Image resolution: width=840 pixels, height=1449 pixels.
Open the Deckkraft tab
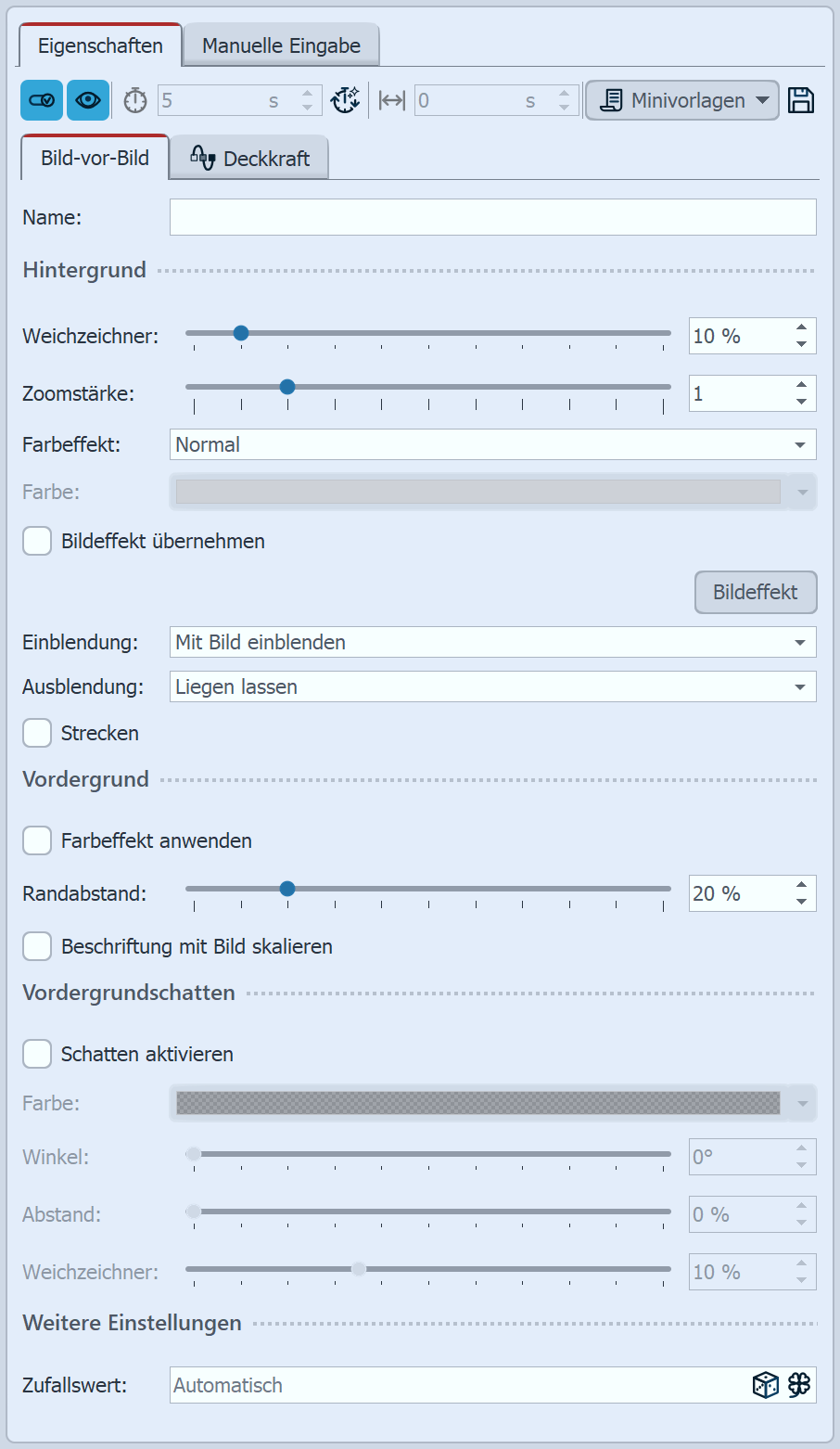pyautogui.click(x=249, y=159)
